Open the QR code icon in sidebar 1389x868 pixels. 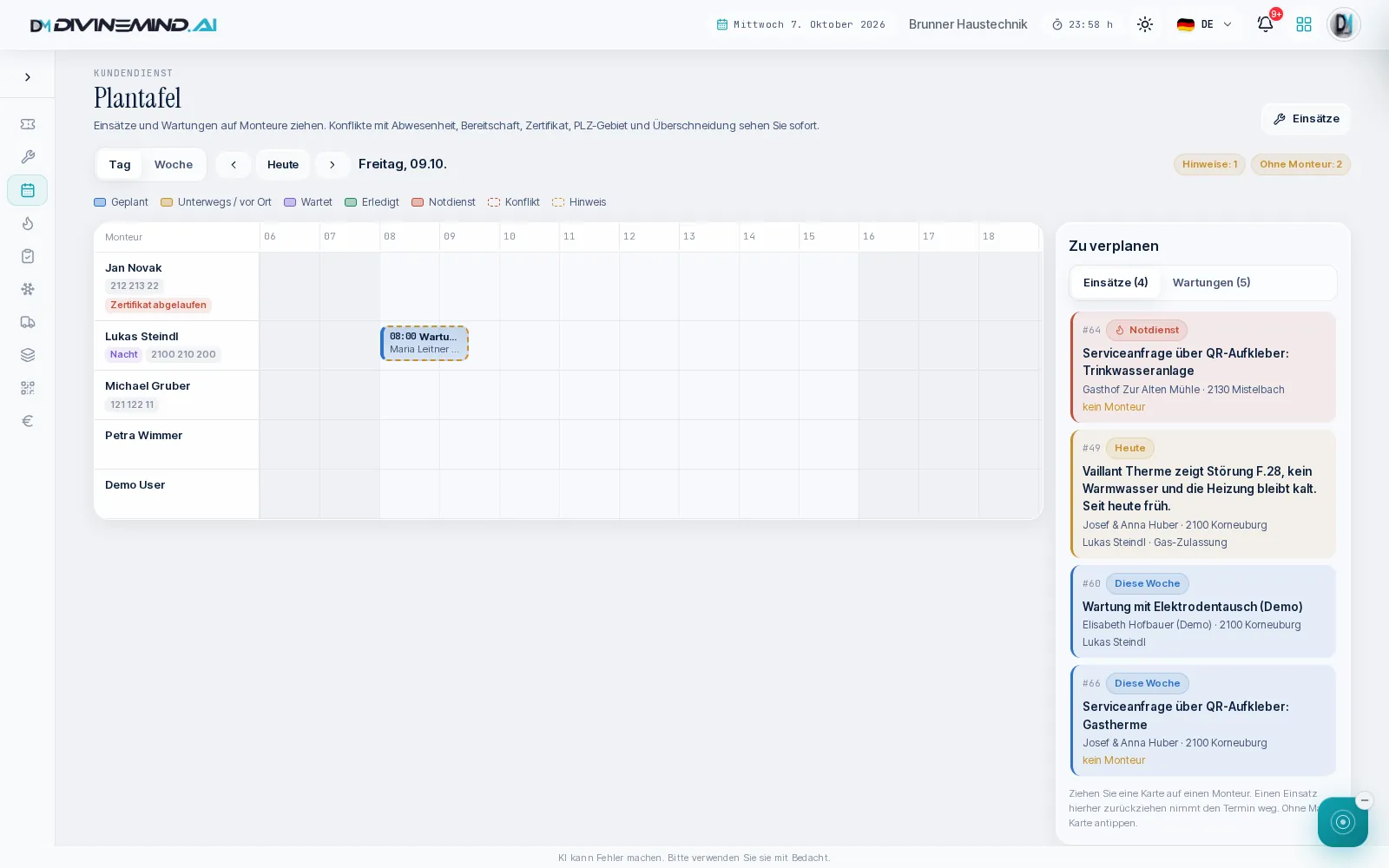click(x=28, y=388)
